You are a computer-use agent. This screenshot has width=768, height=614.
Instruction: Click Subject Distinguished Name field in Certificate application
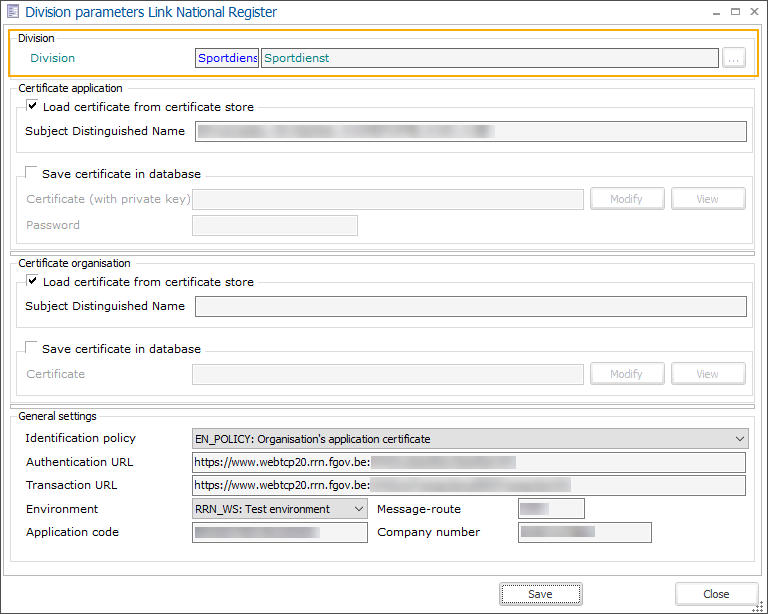tap(471, 132)
